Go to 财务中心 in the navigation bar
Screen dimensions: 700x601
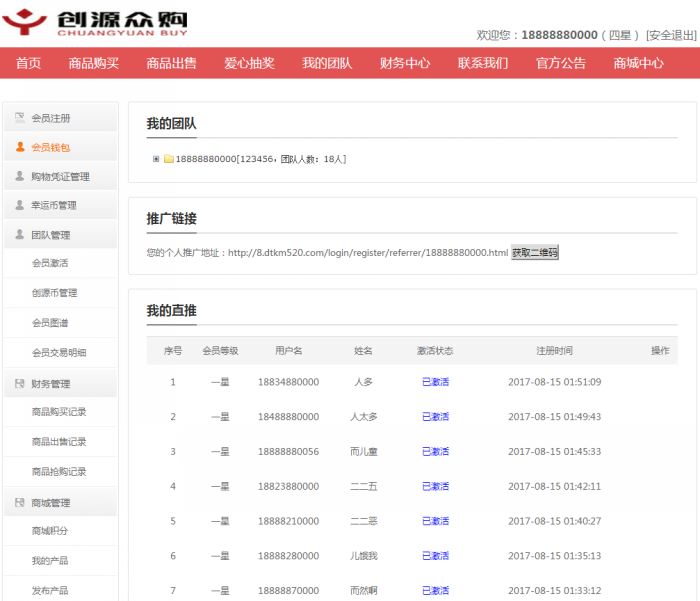[x=405, y=63]
